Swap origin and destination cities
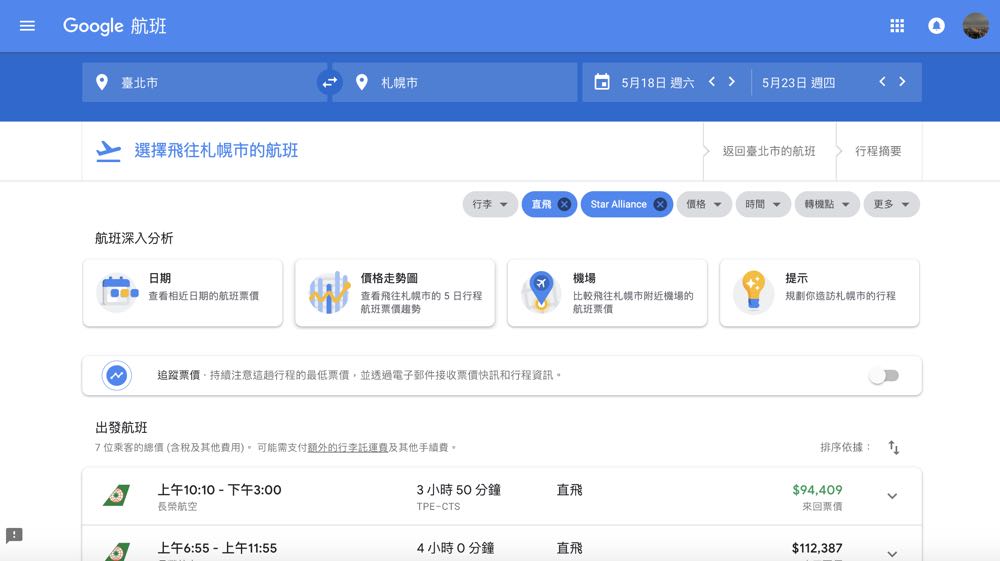Viewport: 1000px width, 561px height. (330, 82)
